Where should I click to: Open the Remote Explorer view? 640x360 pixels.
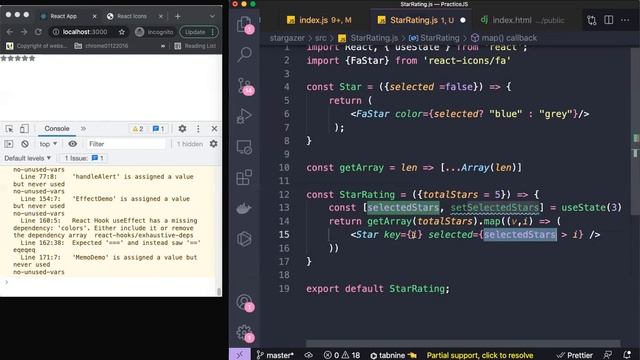click(244, 147)
